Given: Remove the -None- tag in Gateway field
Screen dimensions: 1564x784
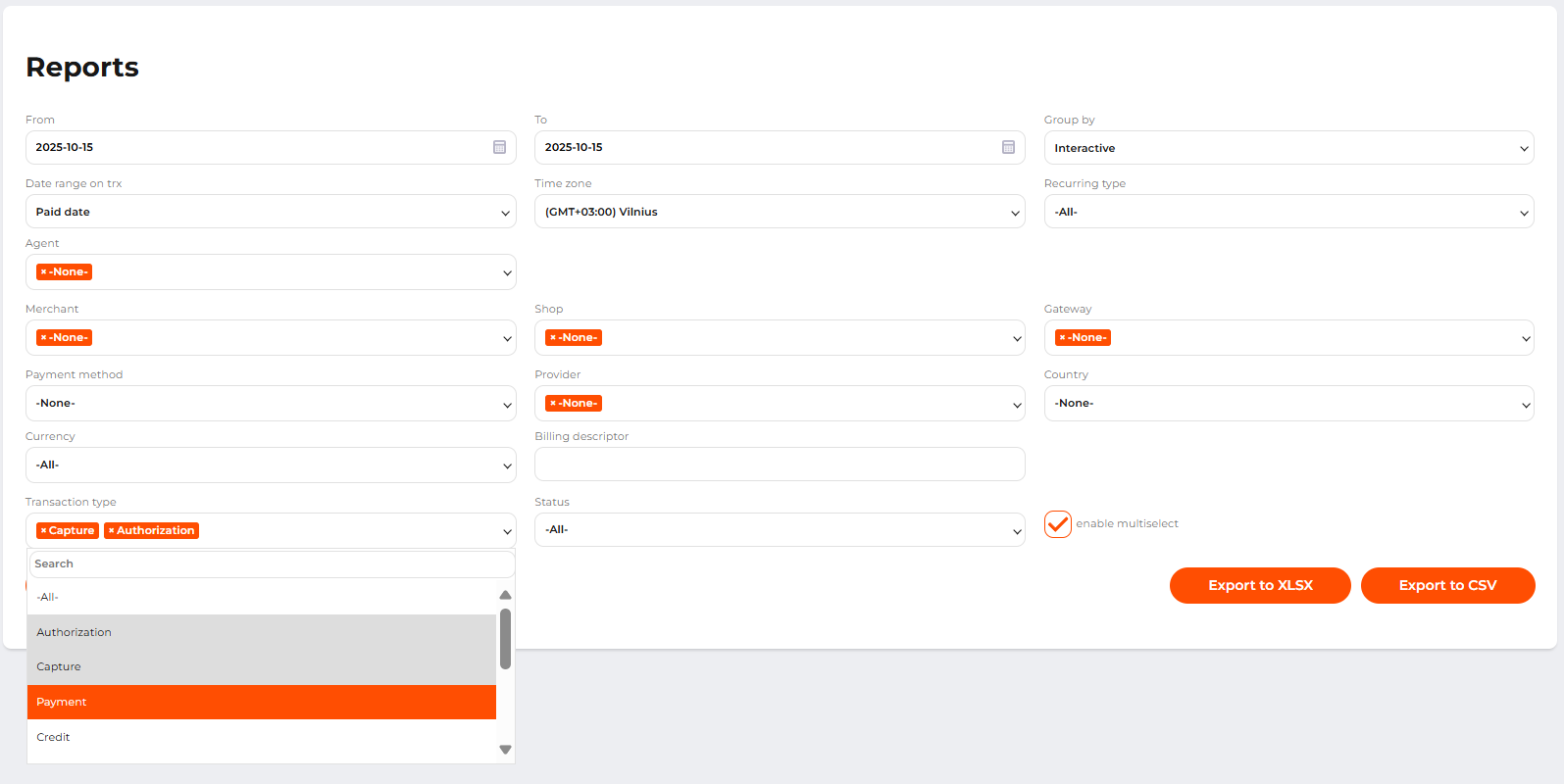Looking at the screenshot, I should click(1062, 338).
